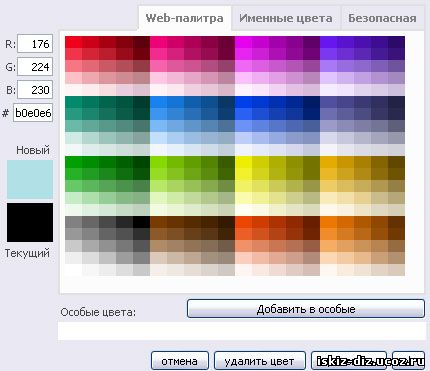The height and width of the screenshot is (371, 430).
Task: Pick the bright orange swatch in bottom-right block
Action: 328,222
